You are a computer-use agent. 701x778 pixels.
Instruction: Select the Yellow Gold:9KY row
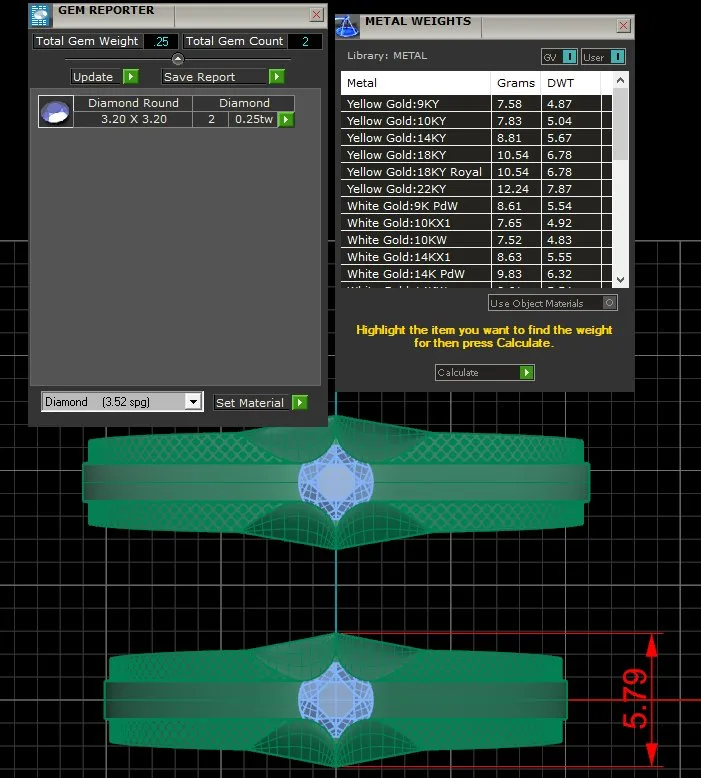click(x=476, y=104)
